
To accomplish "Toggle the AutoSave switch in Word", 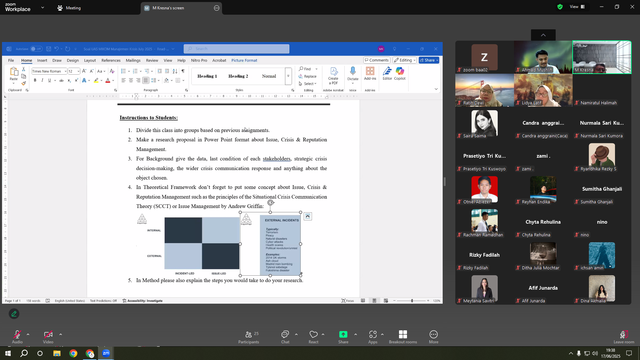I will 36,49.
